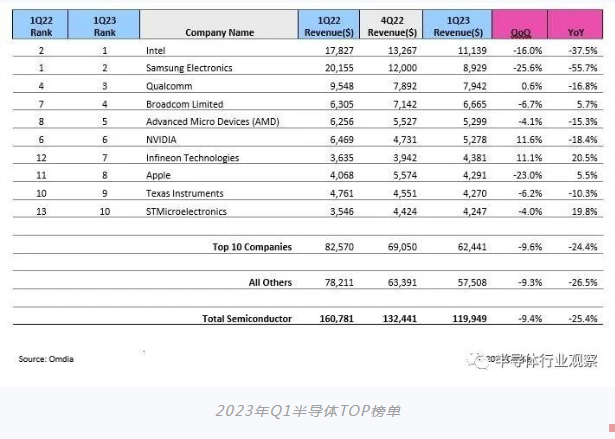Select the Qualcomm company name cell
This screenshot has width=615, height=439.
point(169,86)
